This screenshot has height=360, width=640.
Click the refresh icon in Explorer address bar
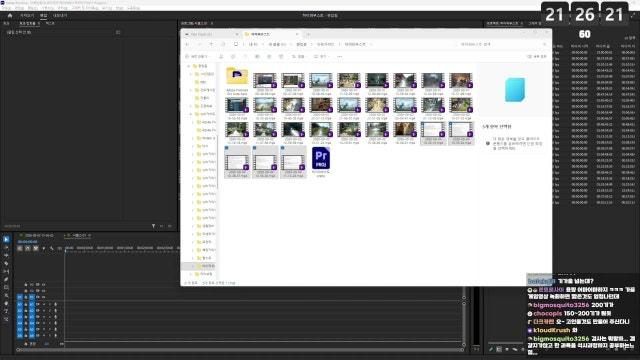click(x=223, y=44)
